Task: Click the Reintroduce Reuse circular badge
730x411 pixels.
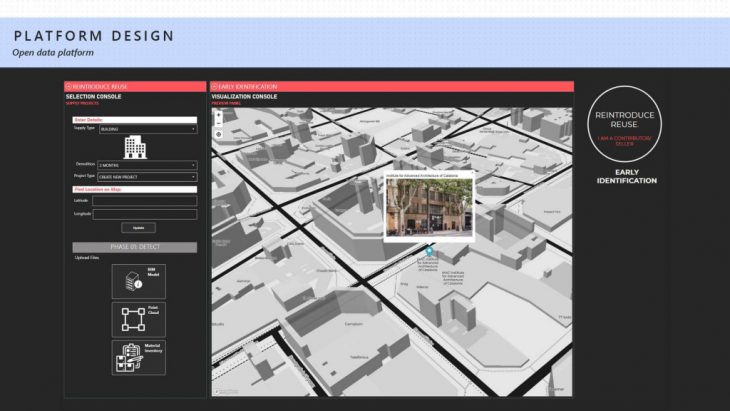Action: pos(626,123)
